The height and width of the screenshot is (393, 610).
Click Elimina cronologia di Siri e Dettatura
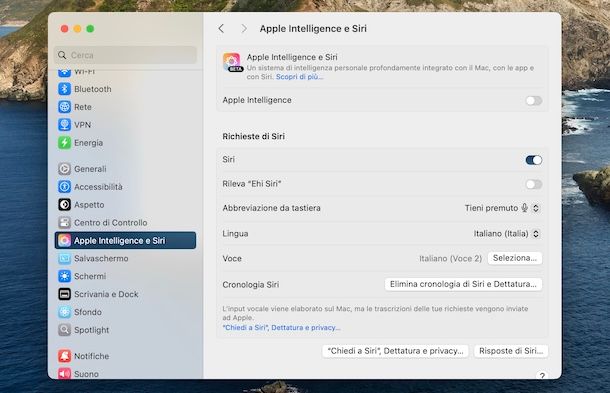pos(463,284)
